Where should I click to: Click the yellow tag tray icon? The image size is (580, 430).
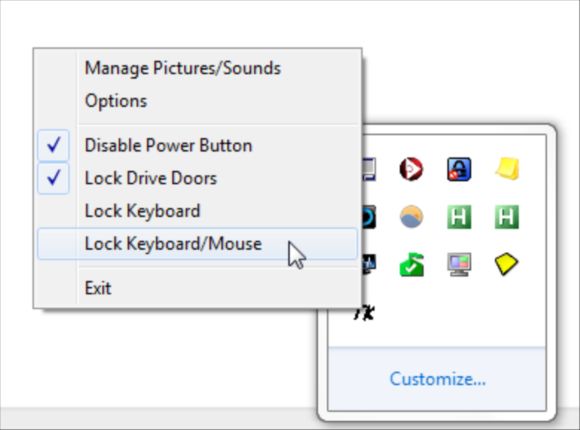[506, 264]
